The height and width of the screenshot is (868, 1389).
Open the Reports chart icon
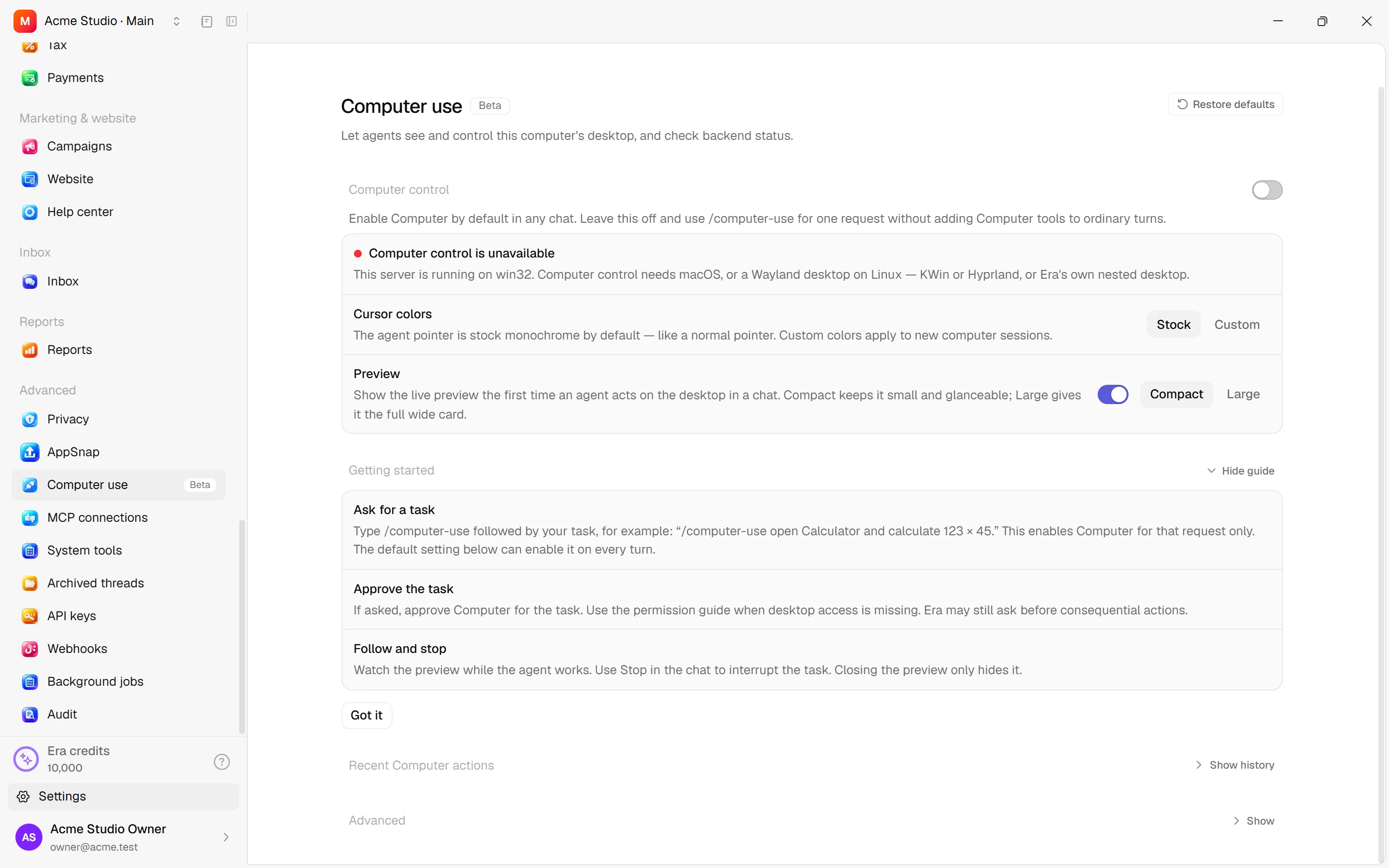[30, 350]
